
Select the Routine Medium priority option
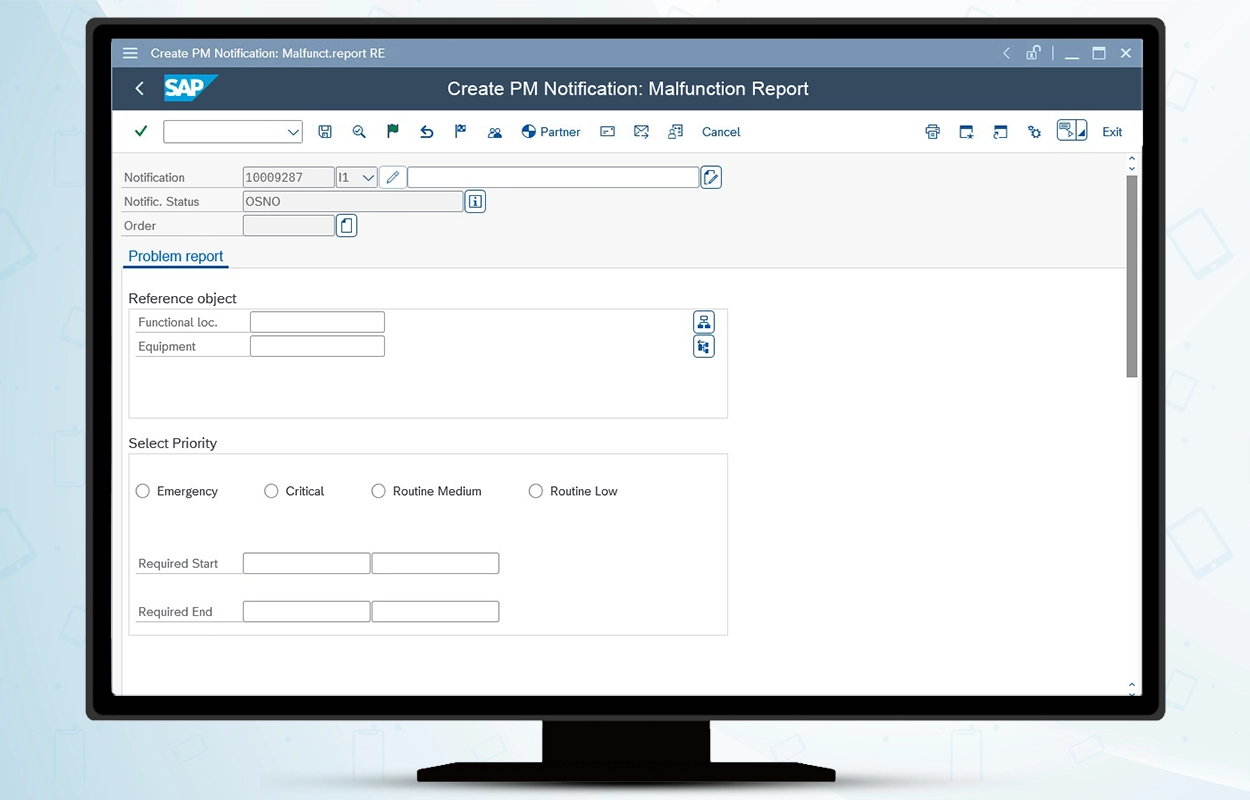[378, 491]
